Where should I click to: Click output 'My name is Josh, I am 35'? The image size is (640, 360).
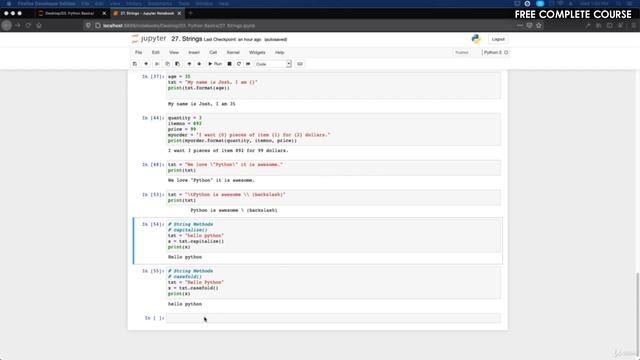(x=202, y=104)
